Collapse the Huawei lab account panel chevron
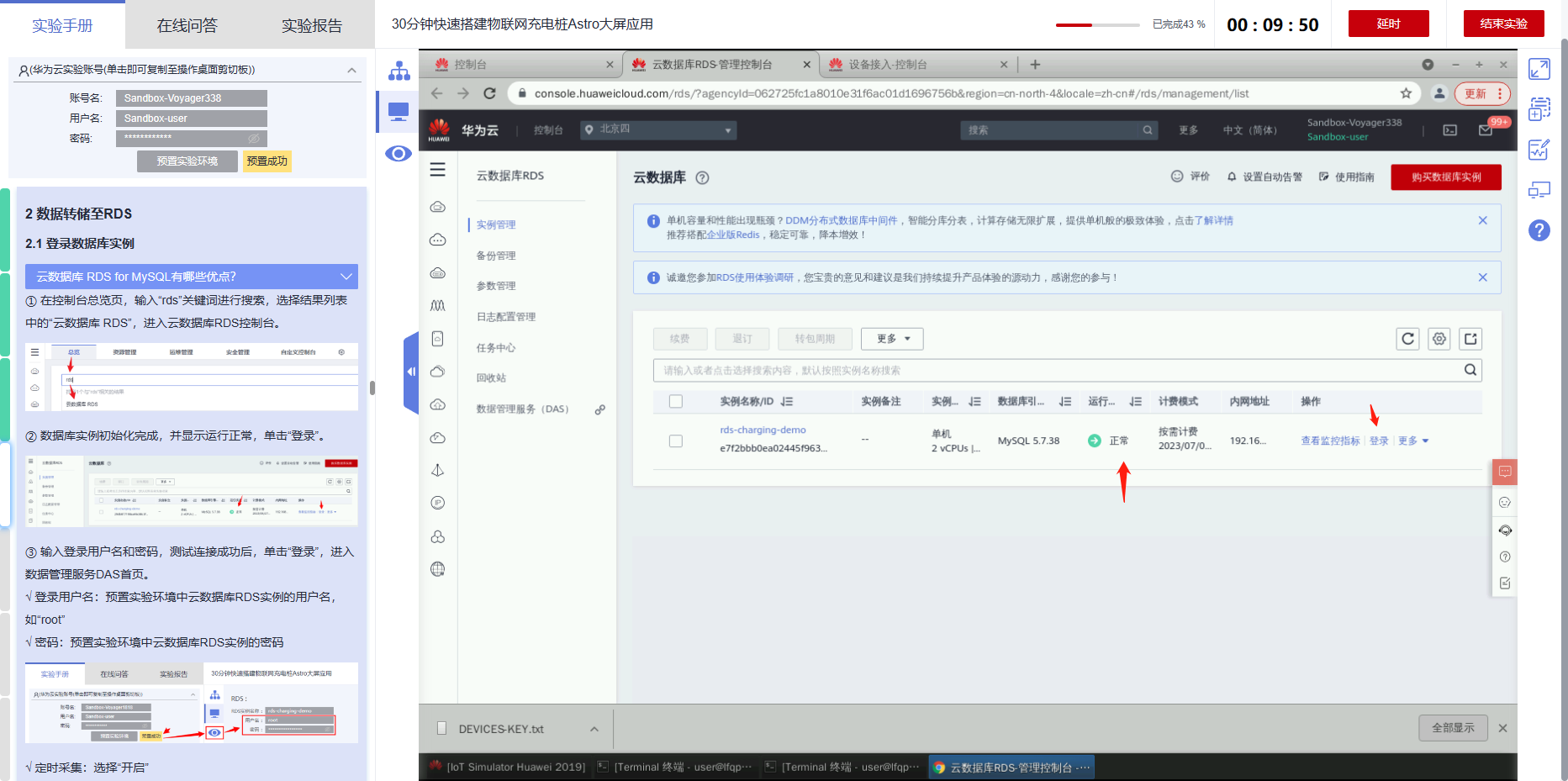 [351, 70]
